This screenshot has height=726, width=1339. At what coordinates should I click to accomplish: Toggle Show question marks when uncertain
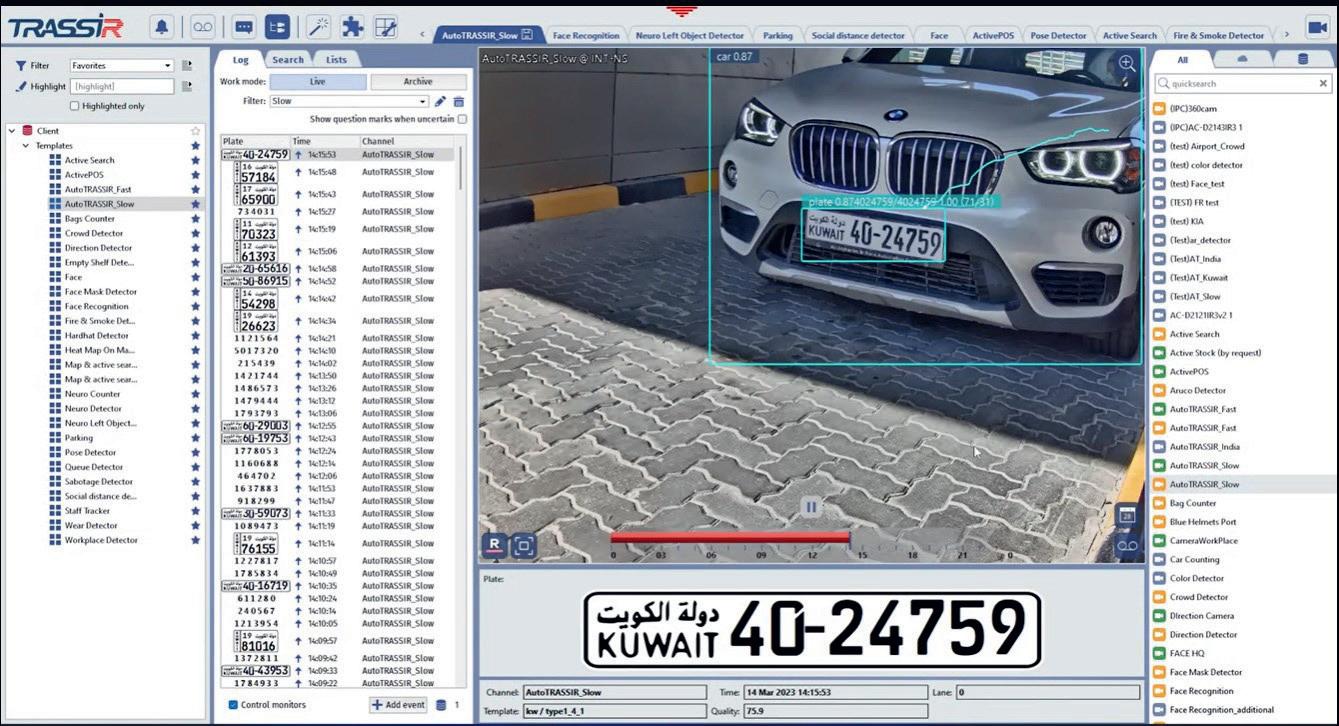coord(462,119)
